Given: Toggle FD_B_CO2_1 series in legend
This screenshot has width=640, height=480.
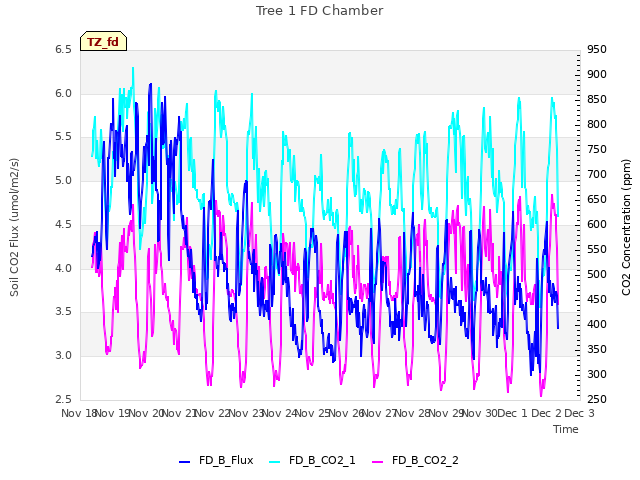Looking at the screenshot, I should (313, 460).
